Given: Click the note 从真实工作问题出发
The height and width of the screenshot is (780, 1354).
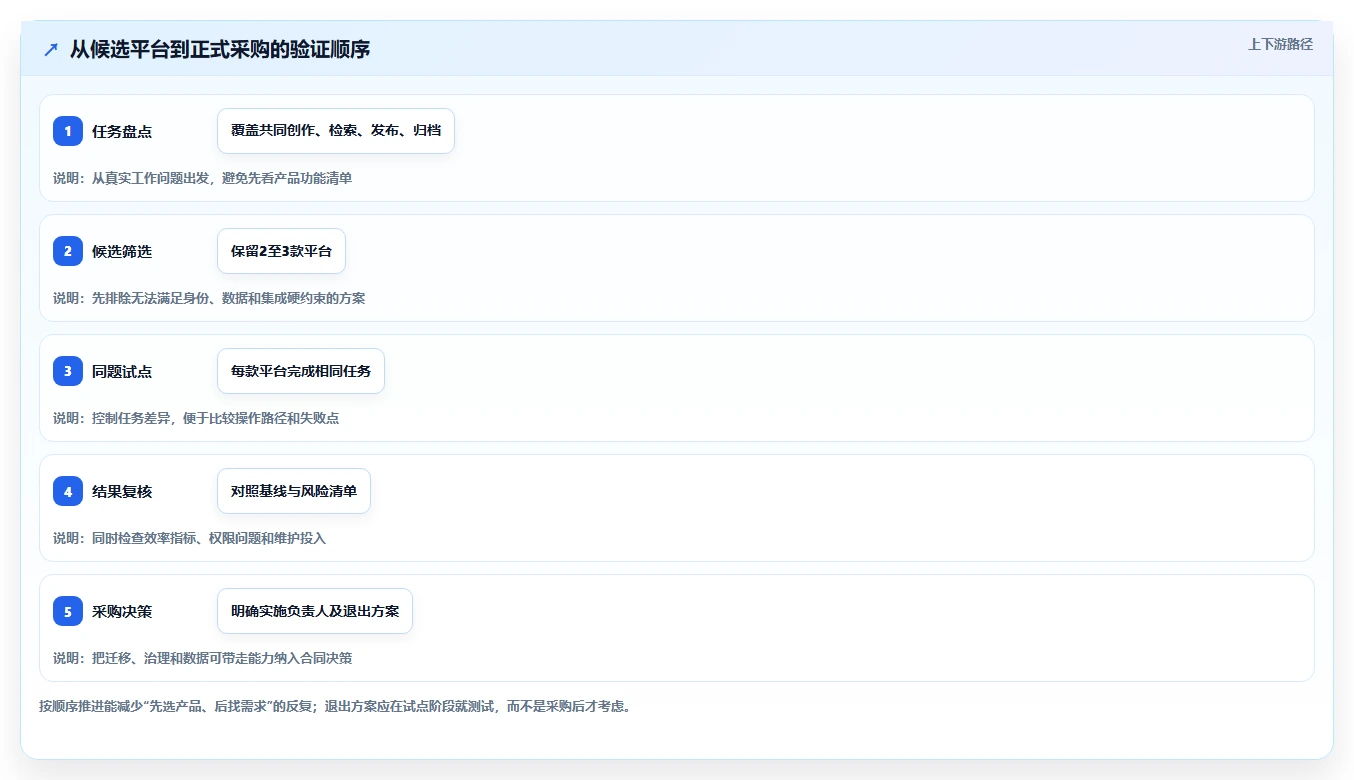Looking at the screenshot, I should click(150, 178).
